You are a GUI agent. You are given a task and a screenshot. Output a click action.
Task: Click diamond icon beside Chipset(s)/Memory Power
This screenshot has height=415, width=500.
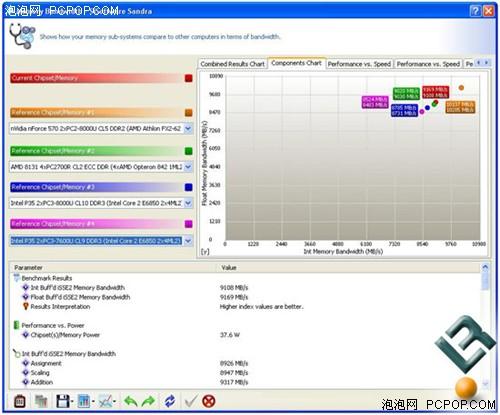click(x=25, y=334)
